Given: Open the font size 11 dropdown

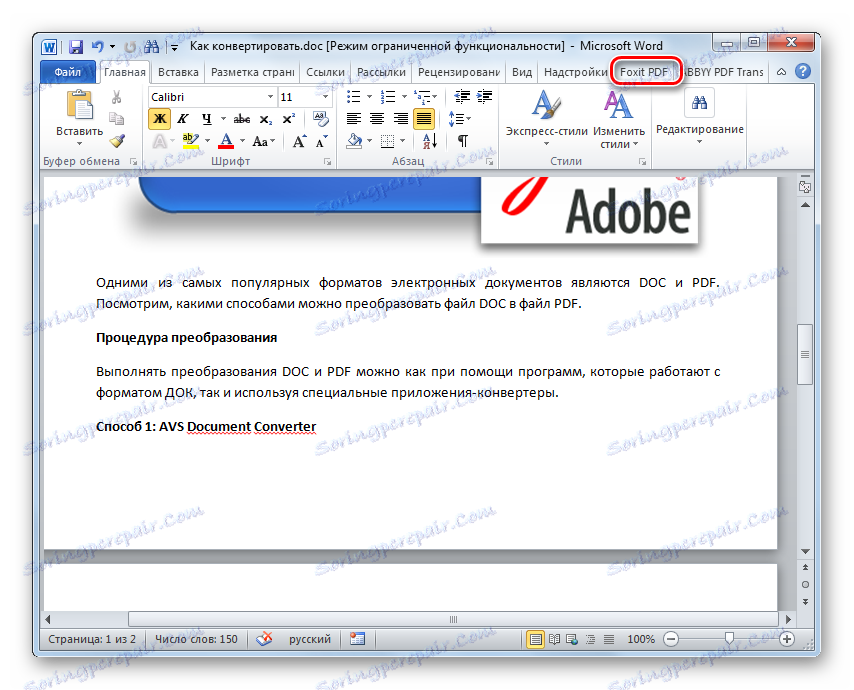Looking at the screenshot, I should coord(325,97).
